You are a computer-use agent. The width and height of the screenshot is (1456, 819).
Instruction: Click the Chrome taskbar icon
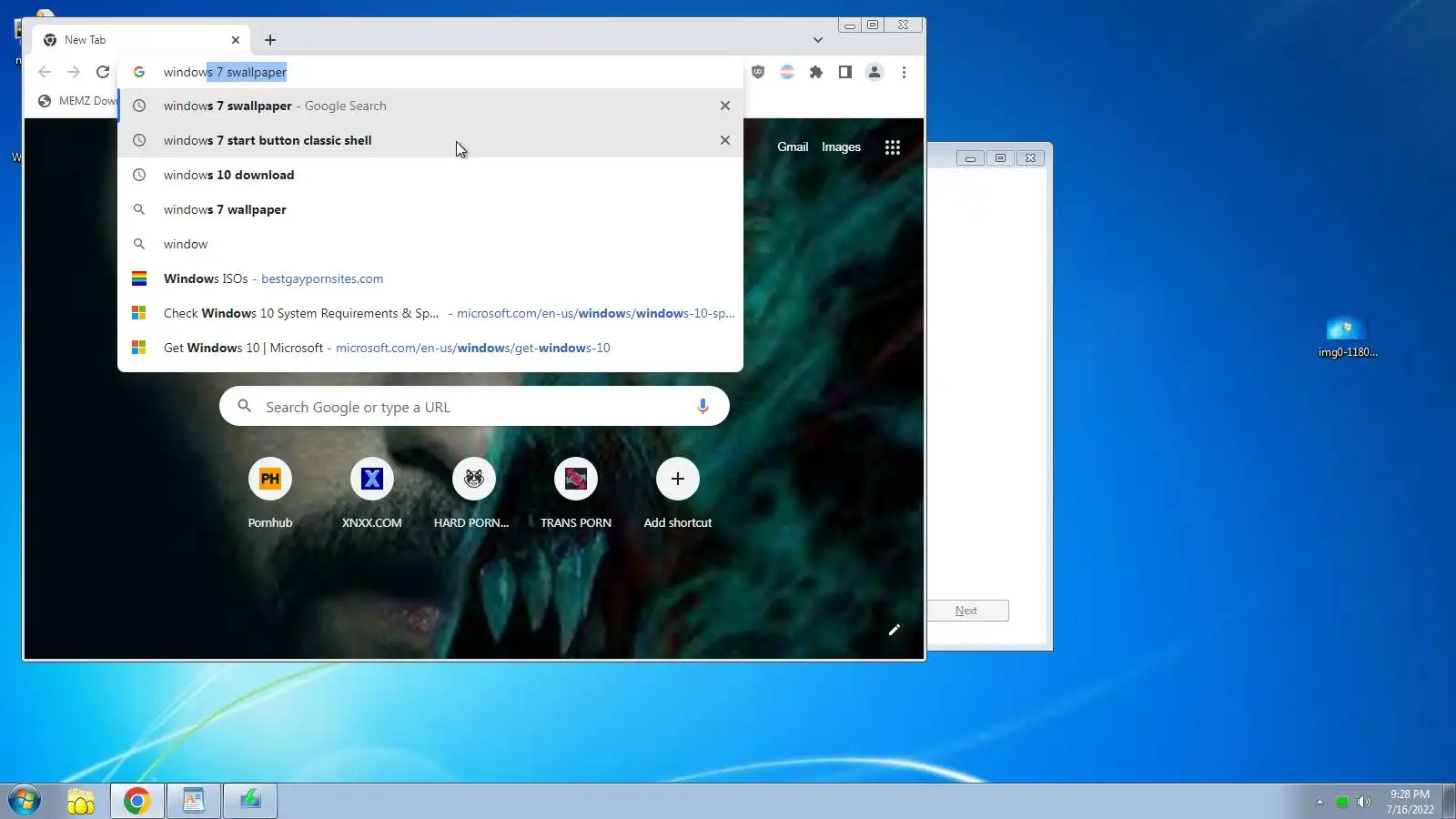coord(137,801)
